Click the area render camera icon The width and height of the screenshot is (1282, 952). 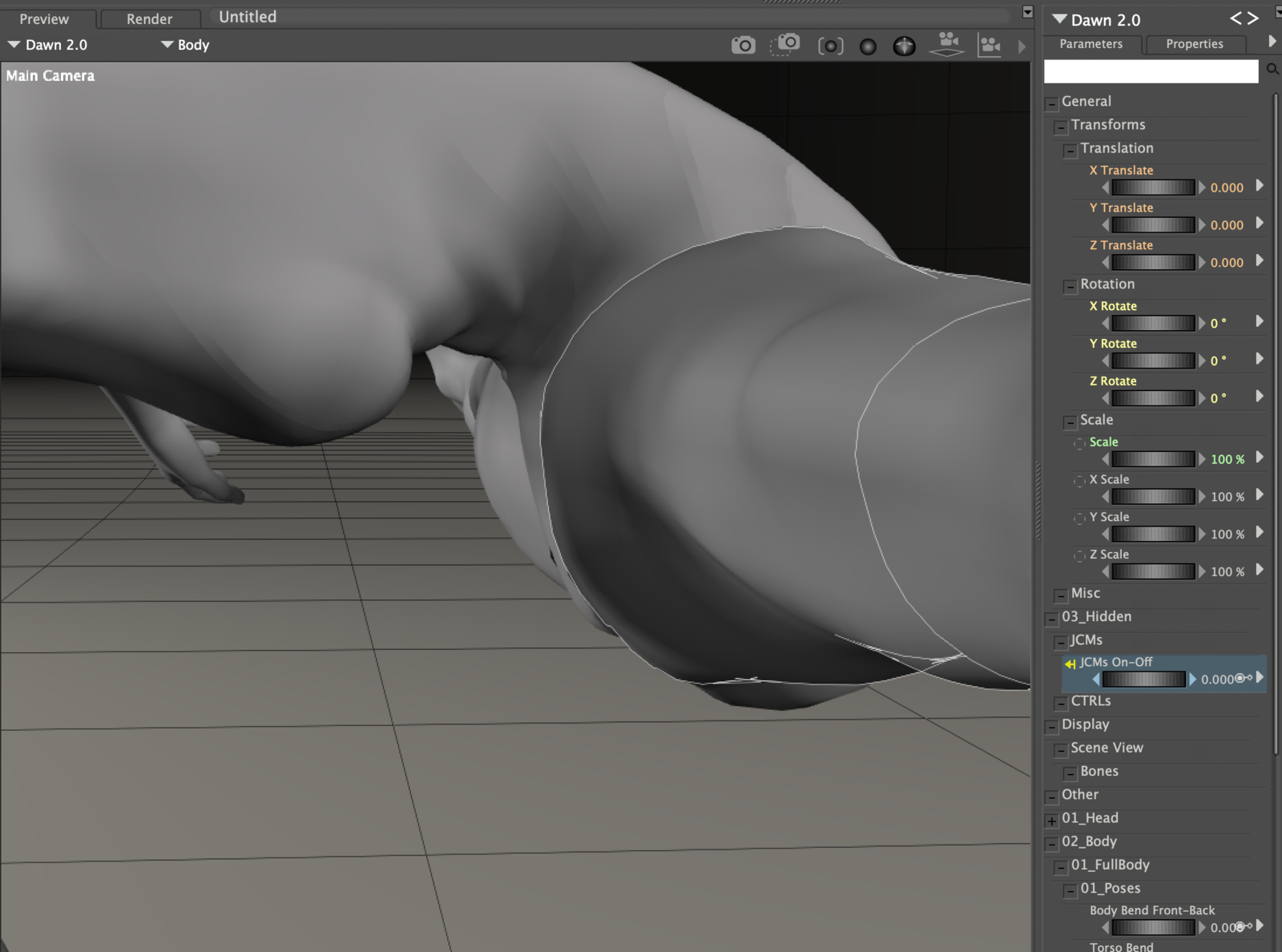point(786,44)
